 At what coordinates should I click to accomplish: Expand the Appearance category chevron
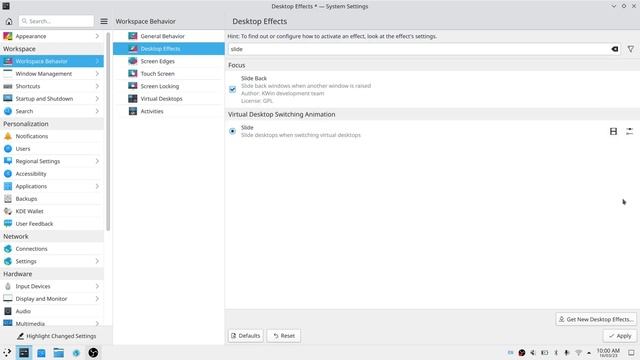[97, 36]
